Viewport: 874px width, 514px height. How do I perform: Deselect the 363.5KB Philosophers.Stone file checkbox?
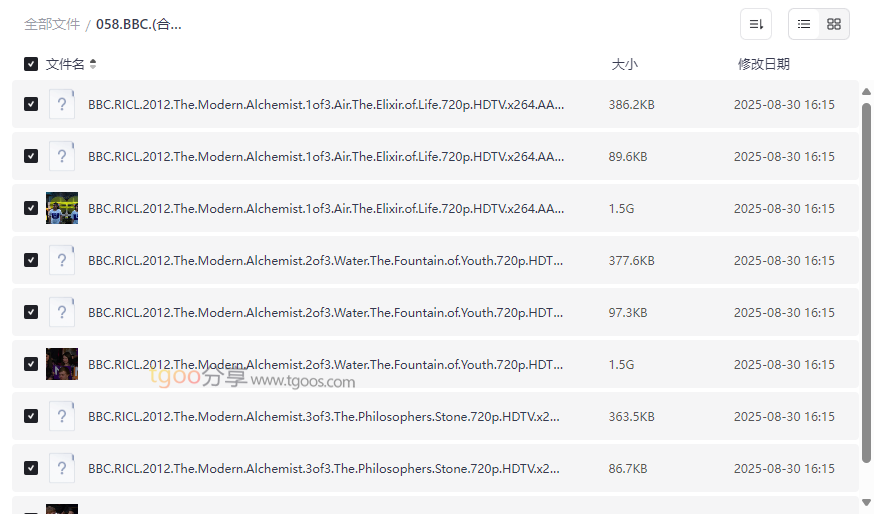31,416
